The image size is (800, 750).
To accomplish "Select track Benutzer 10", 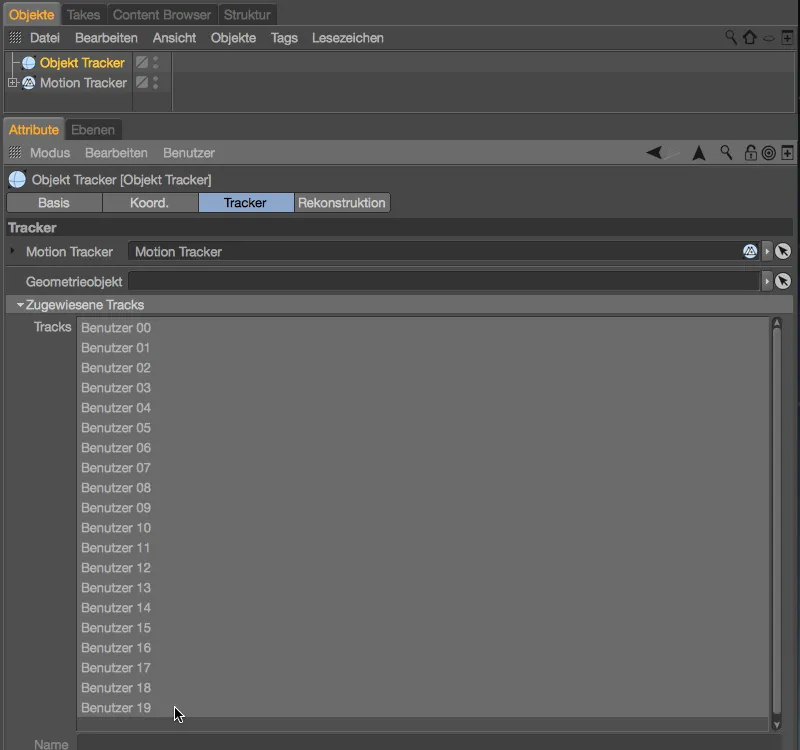I will [422, 528].
